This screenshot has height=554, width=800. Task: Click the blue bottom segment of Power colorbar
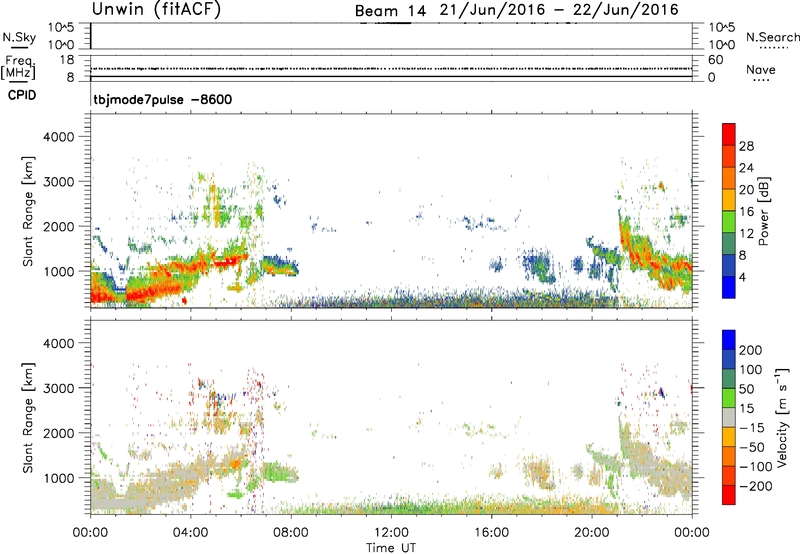(729, 287)
